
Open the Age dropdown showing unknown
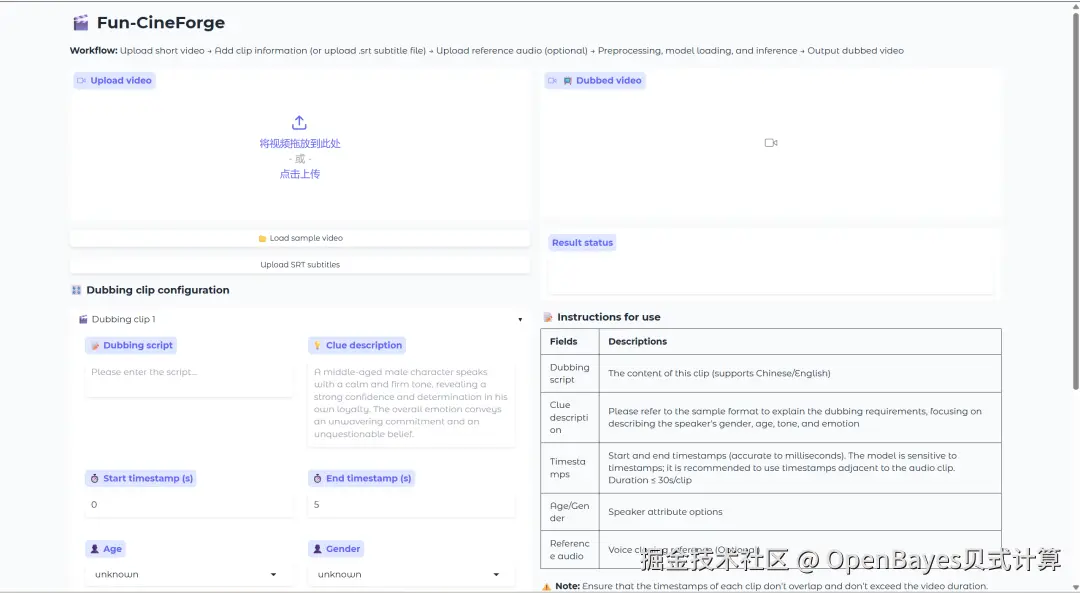click(188, 574)
